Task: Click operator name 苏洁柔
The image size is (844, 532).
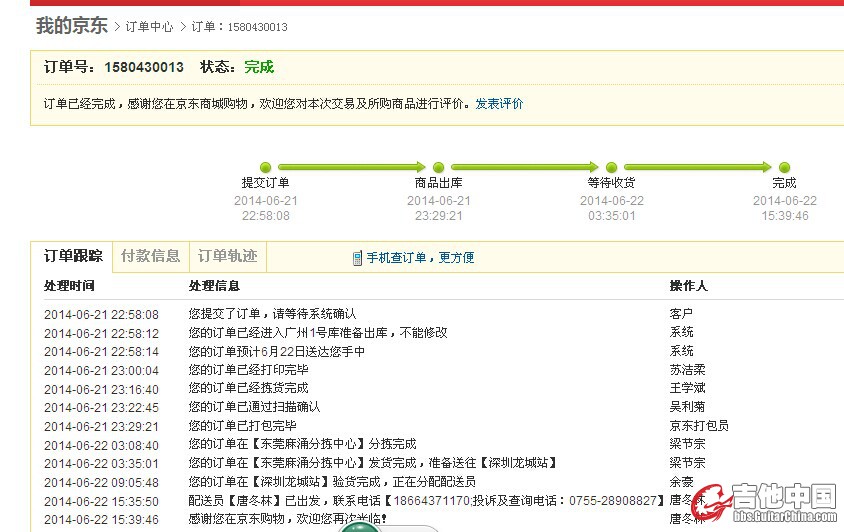Action: 687,370
